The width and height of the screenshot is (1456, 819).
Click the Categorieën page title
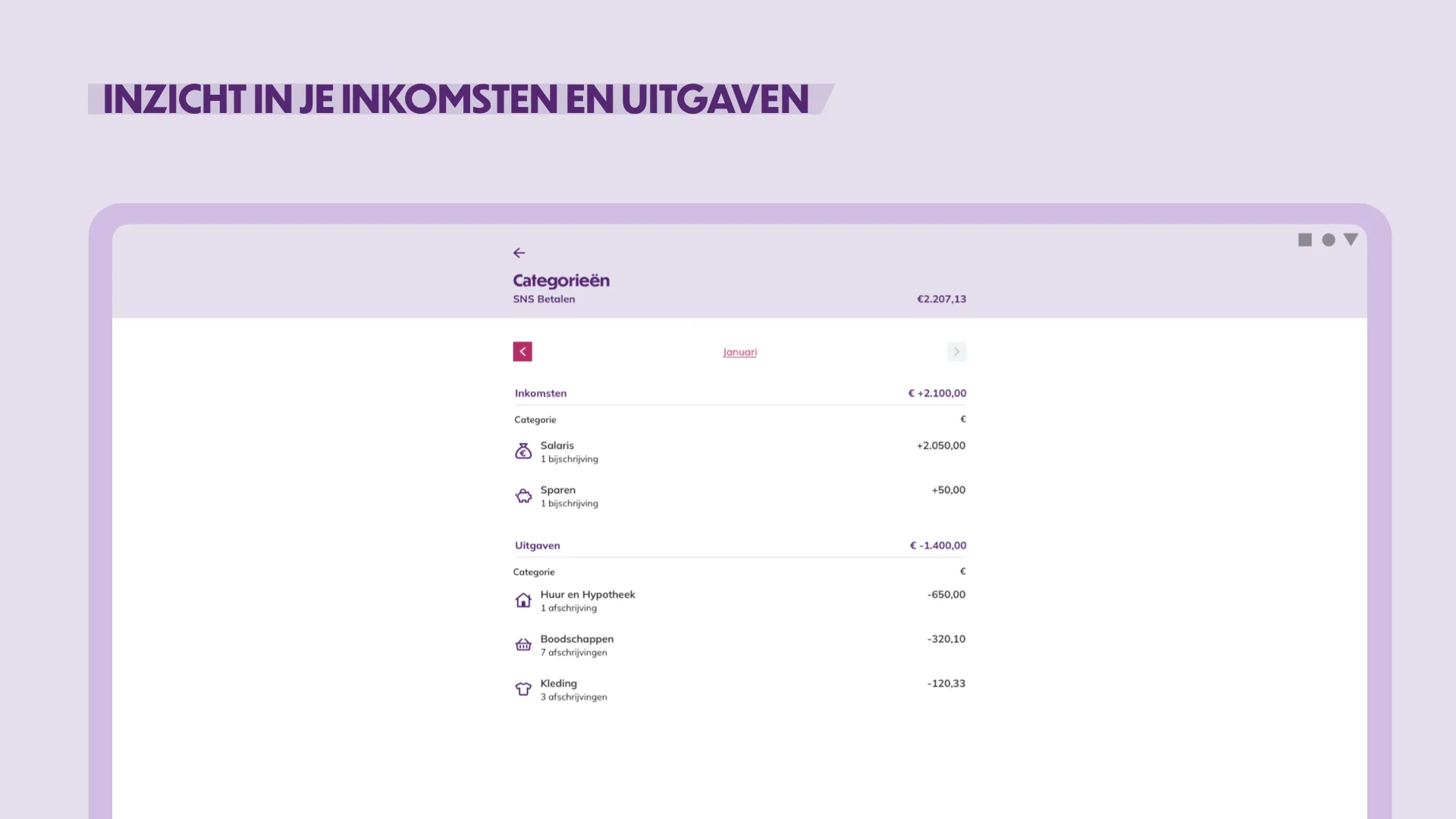coord(561,281)
